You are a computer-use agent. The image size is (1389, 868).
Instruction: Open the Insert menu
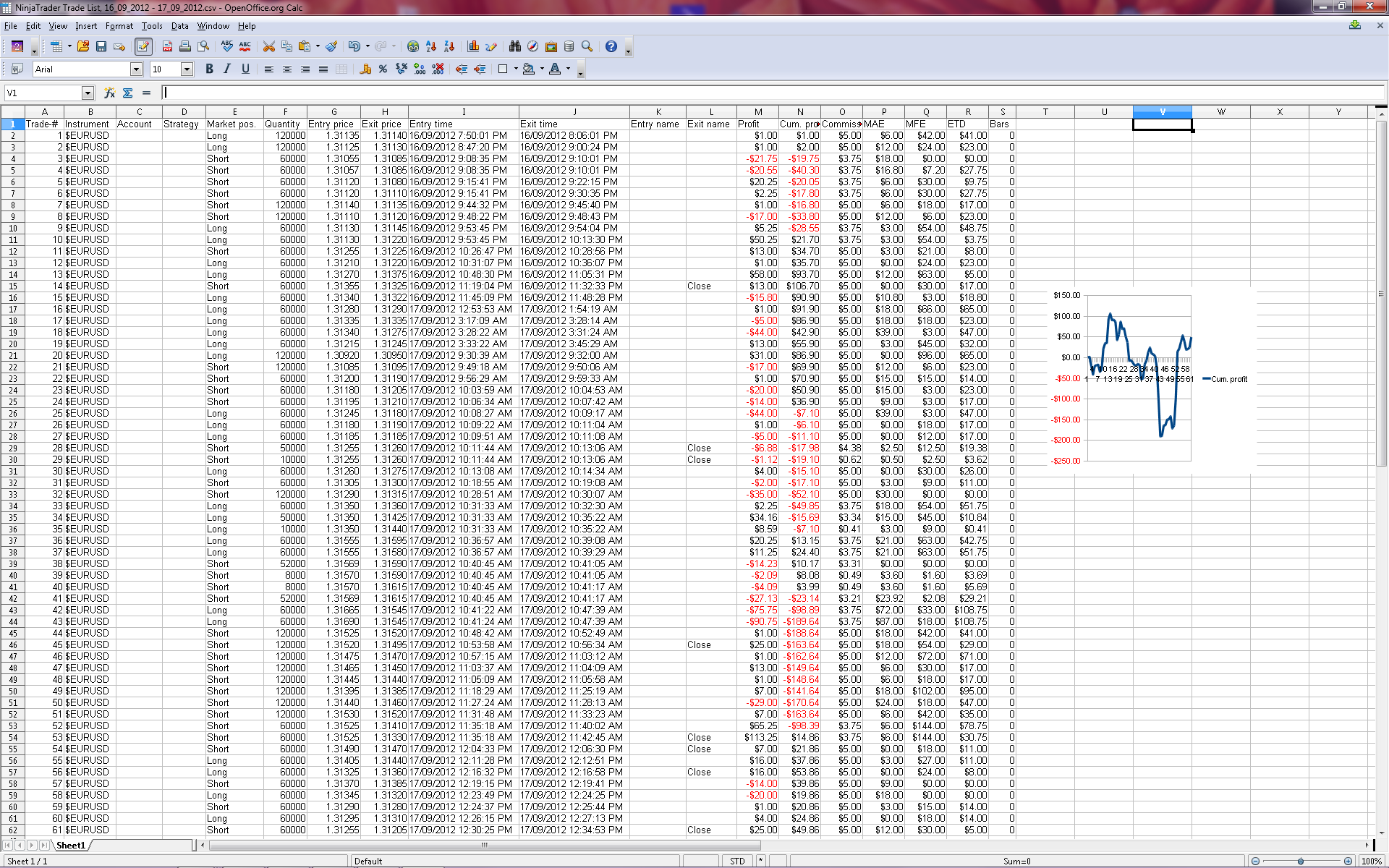pos(86,26)
